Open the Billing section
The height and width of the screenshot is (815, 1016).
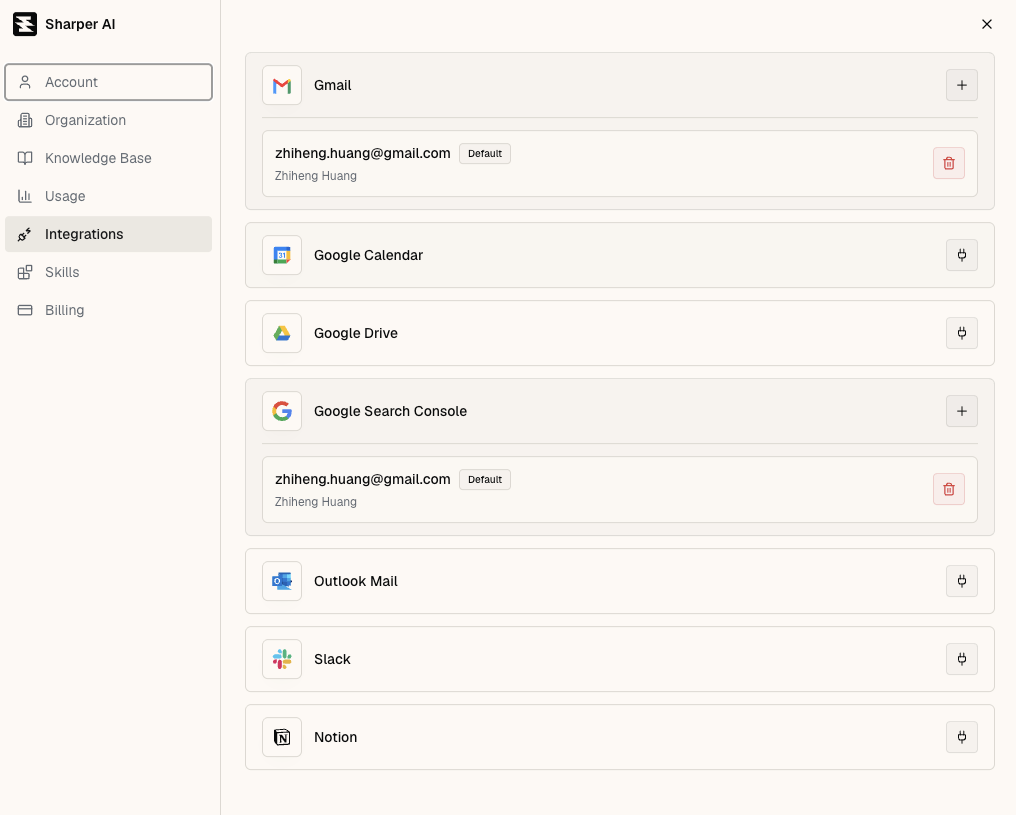pos(108,310)
